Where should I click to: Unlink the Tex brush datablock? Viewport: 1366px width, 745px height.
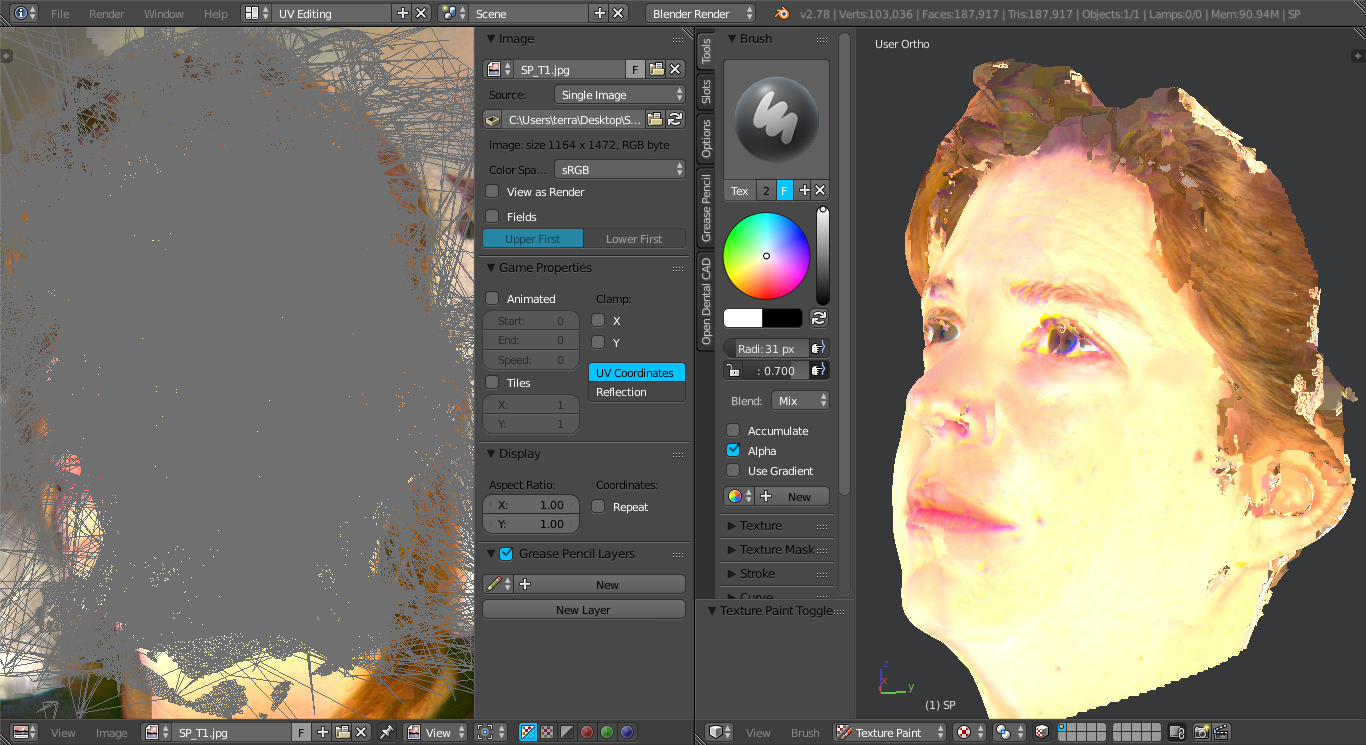pos(820,190)
